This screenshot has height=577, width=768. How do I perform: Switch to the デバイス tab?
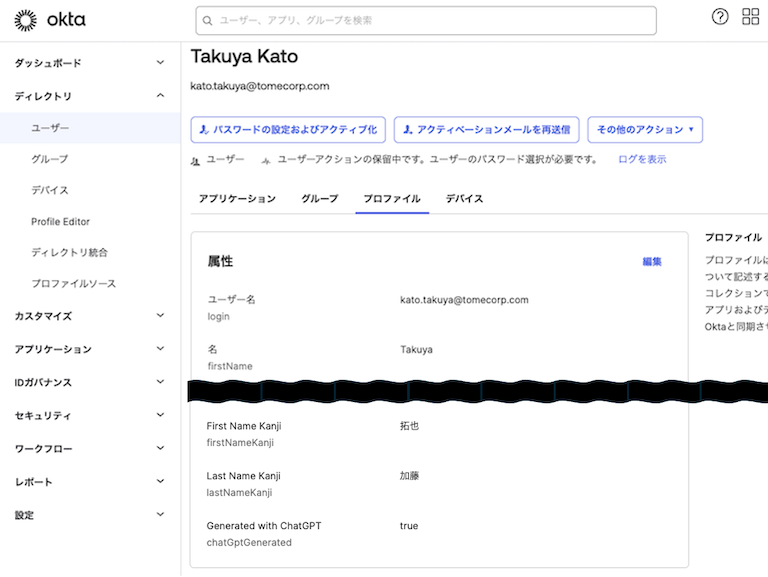(x=464, y=199)
